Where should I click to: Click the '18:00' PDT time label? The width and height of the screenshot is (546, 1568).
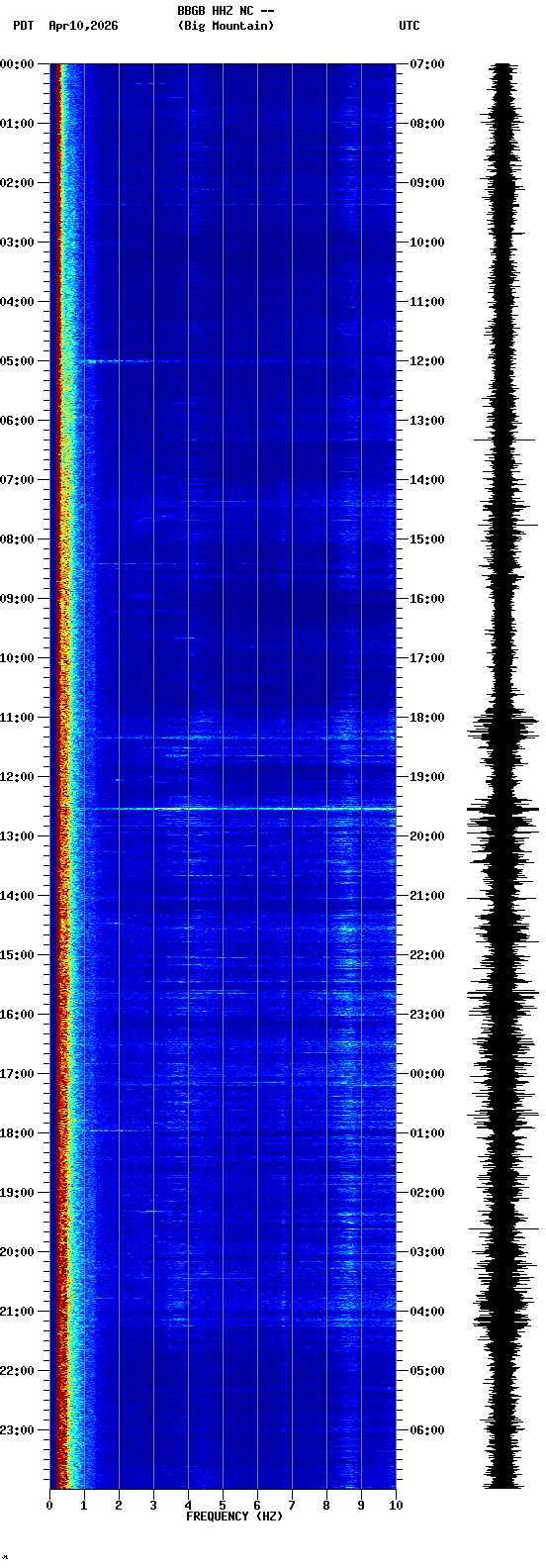pos(18,1133)
